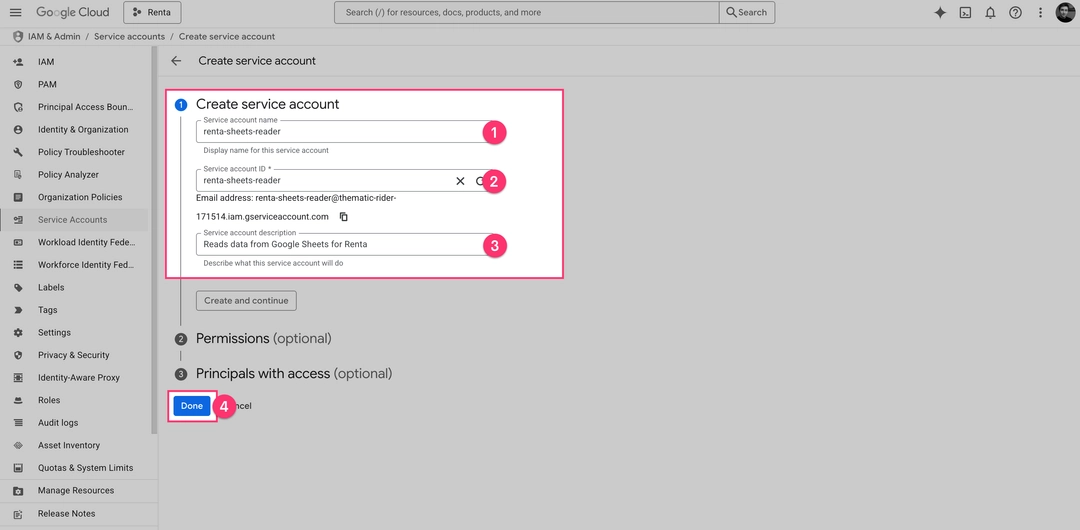Open the Renta project selector
The height and width of the screenshot is (530, 1080).
(x=152, y=12)
